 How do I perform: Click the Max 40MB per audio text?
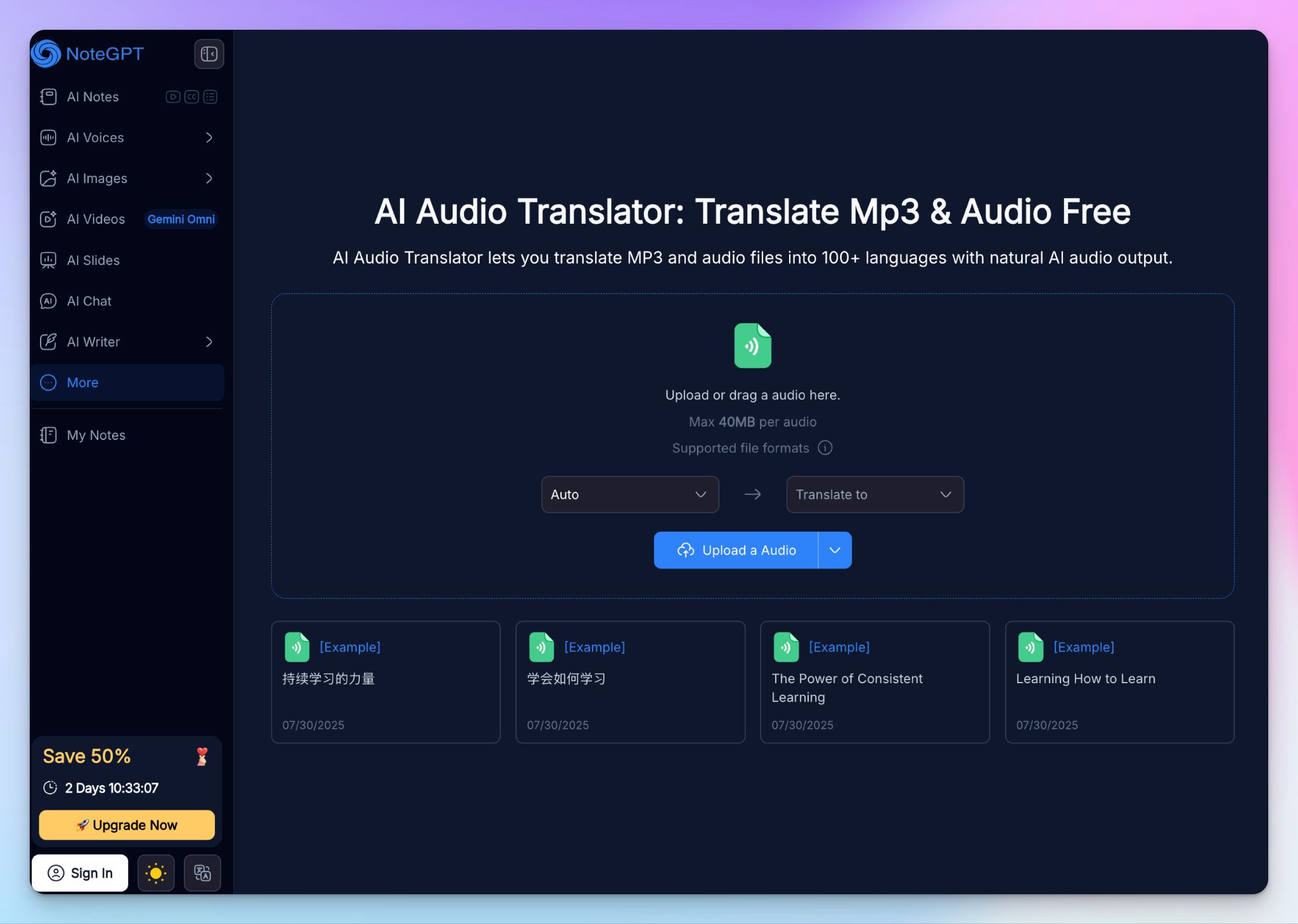[753, 421]
